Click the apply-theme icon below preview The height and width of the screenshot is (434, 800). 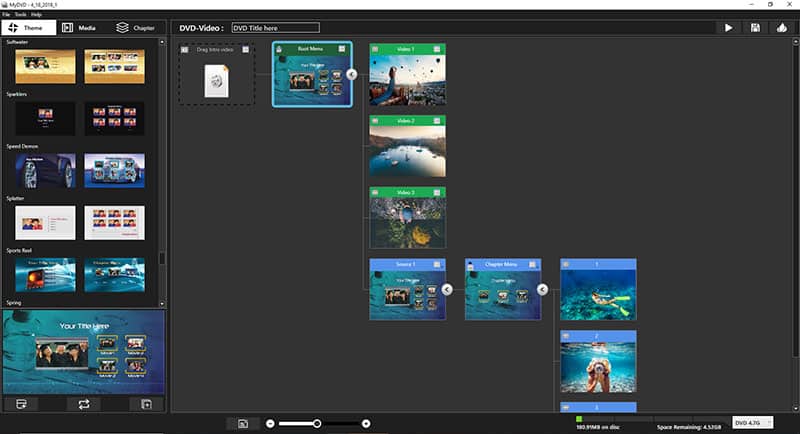21,404
